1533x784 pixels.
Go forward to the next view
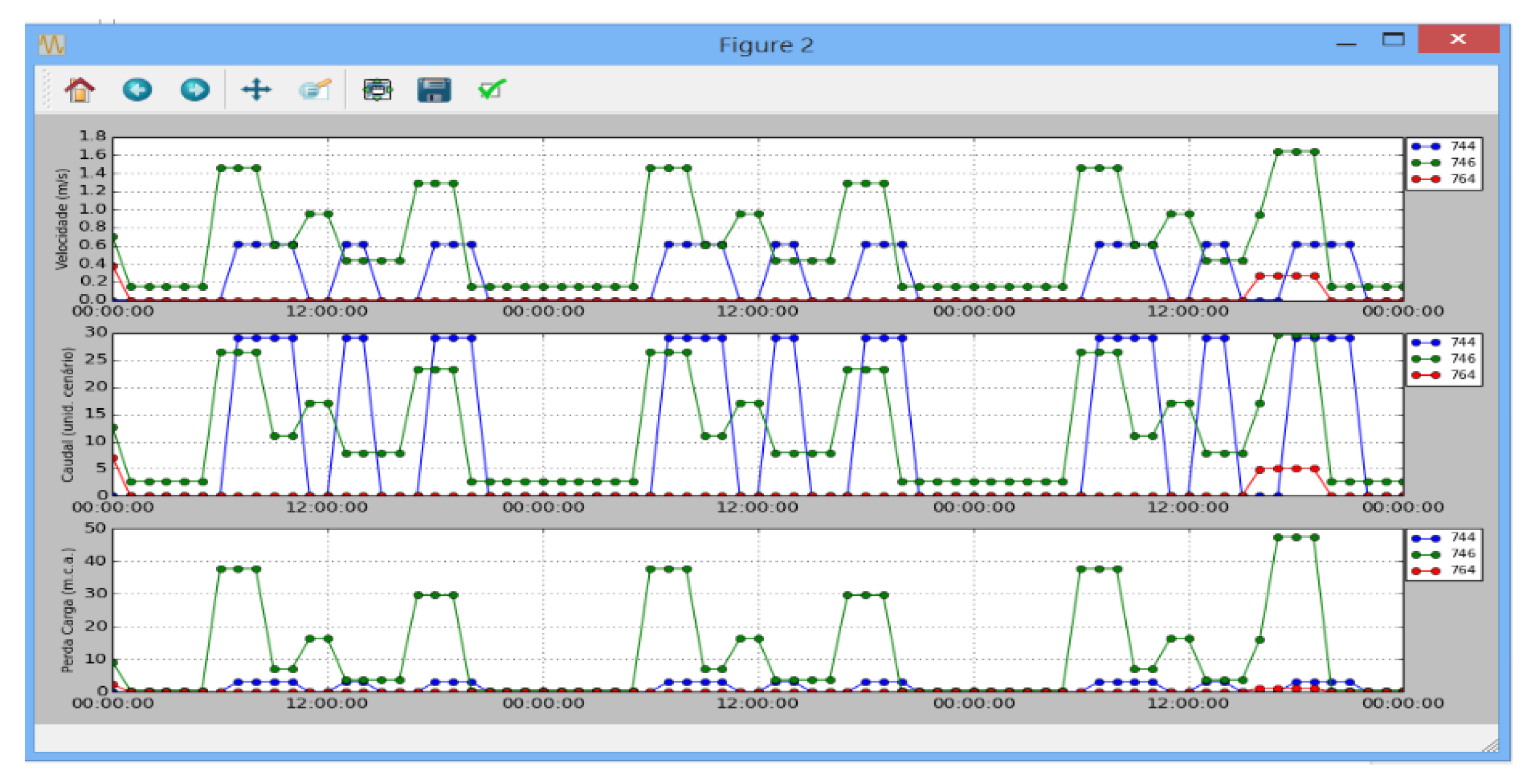[195, 90]
